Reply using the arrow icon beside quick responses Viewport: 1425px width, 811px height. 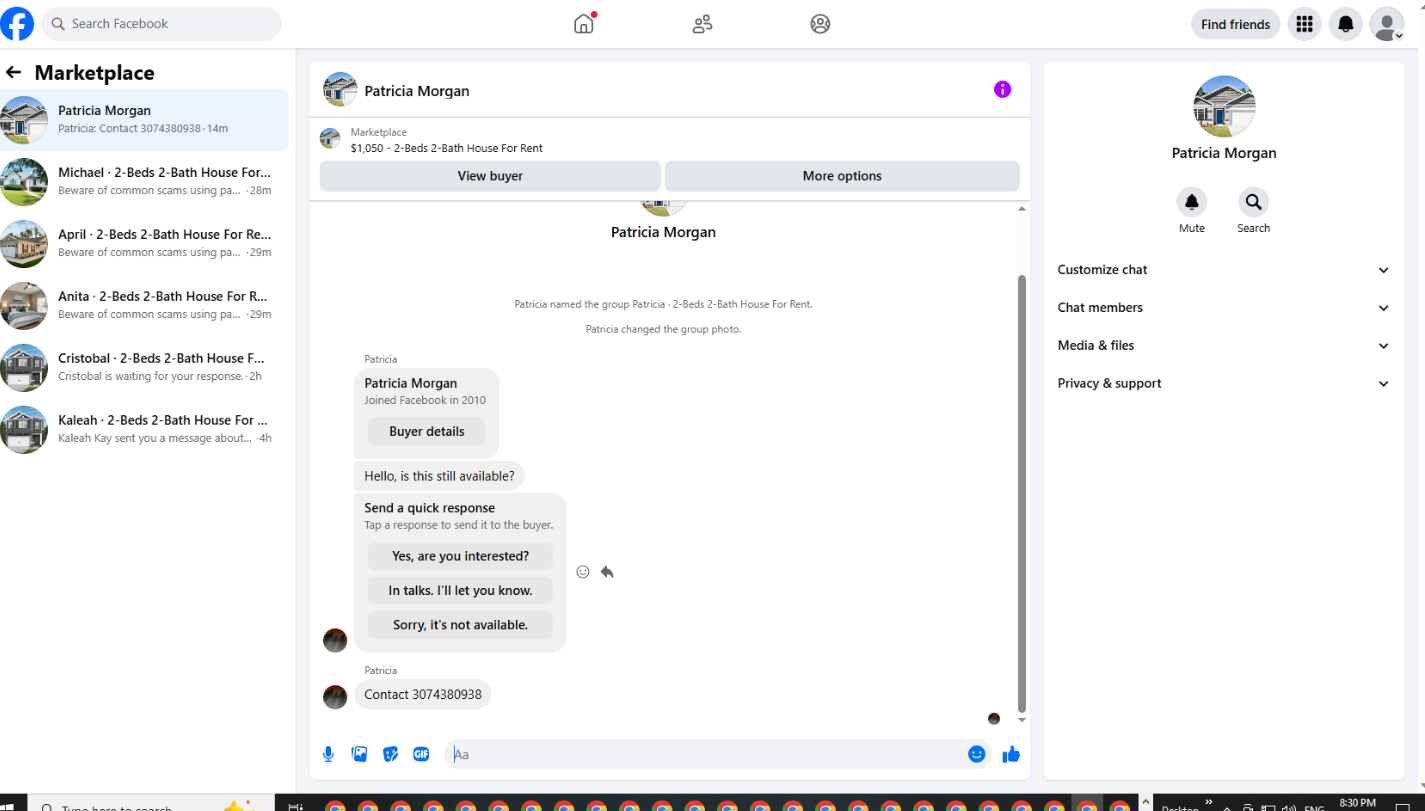(x=607, y=572)
